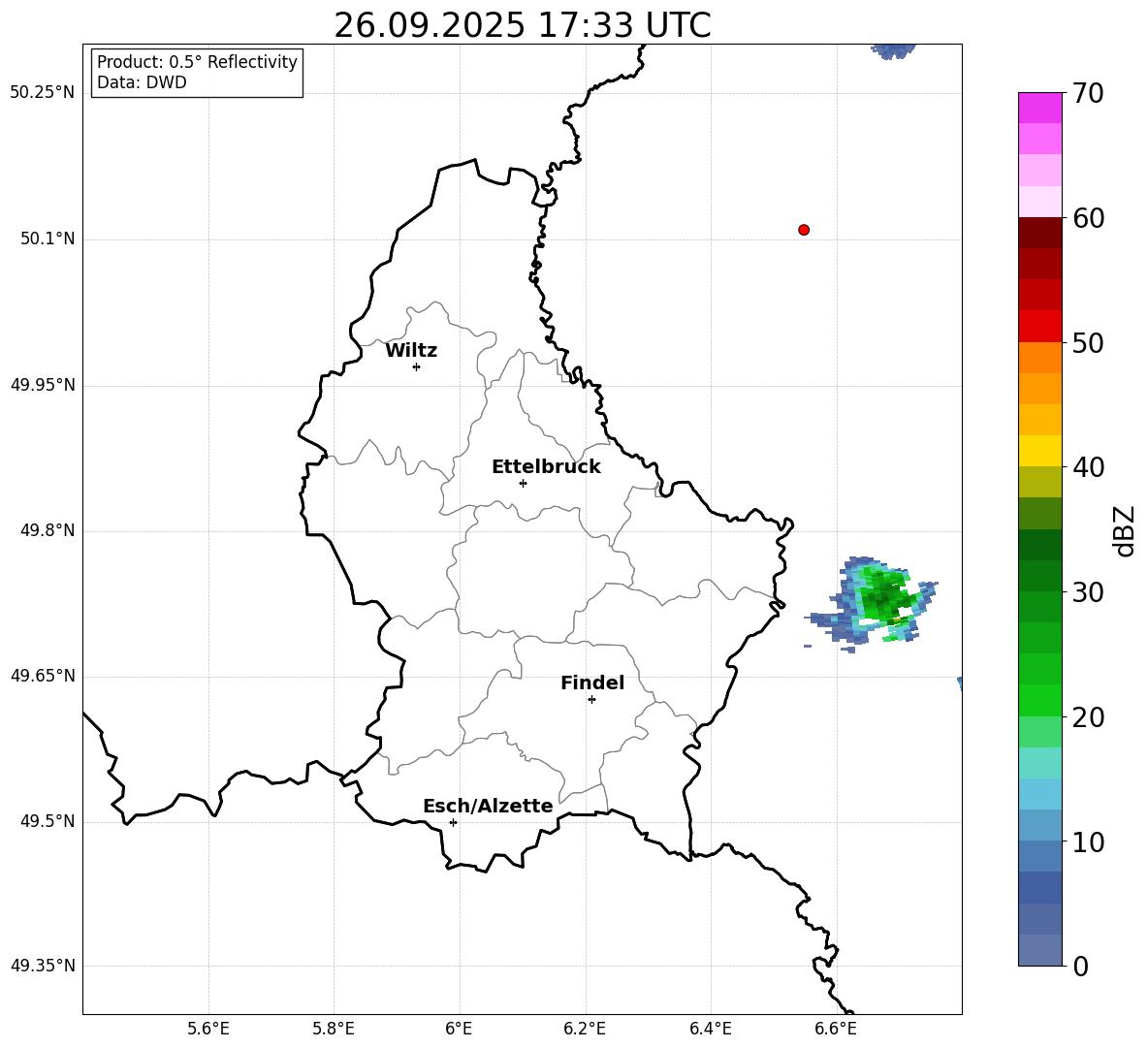
Task: Click the Ettelbruck station cross marker
Action: pos(523,483)
